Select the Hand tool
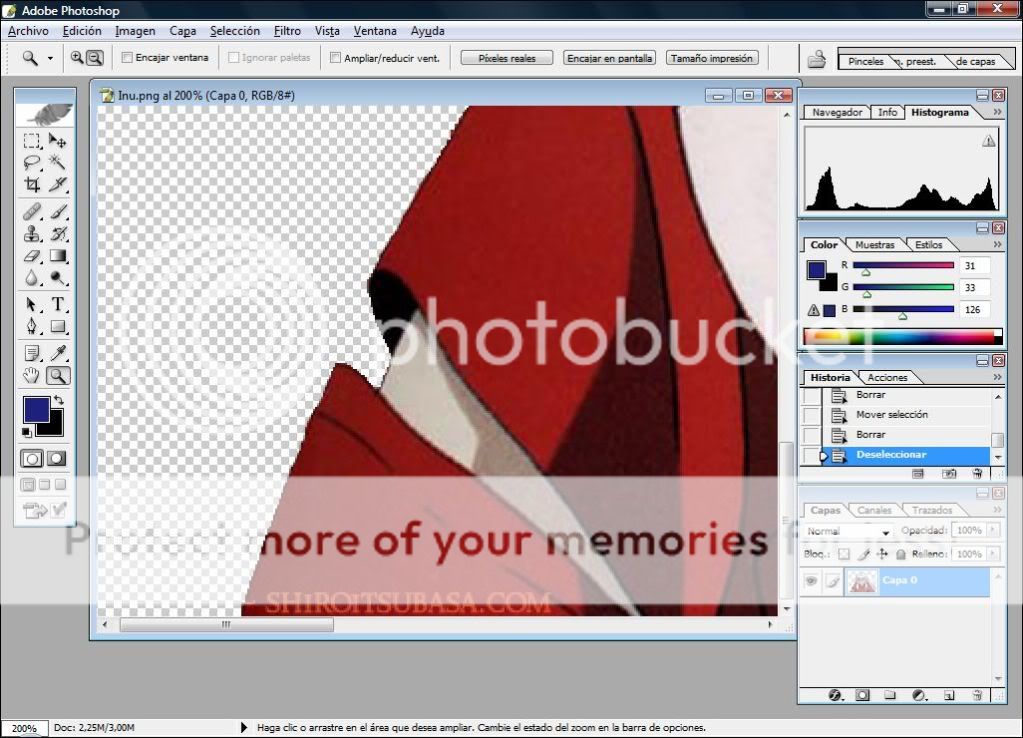This screenshot has height=738, width=1023. [32, 376]
